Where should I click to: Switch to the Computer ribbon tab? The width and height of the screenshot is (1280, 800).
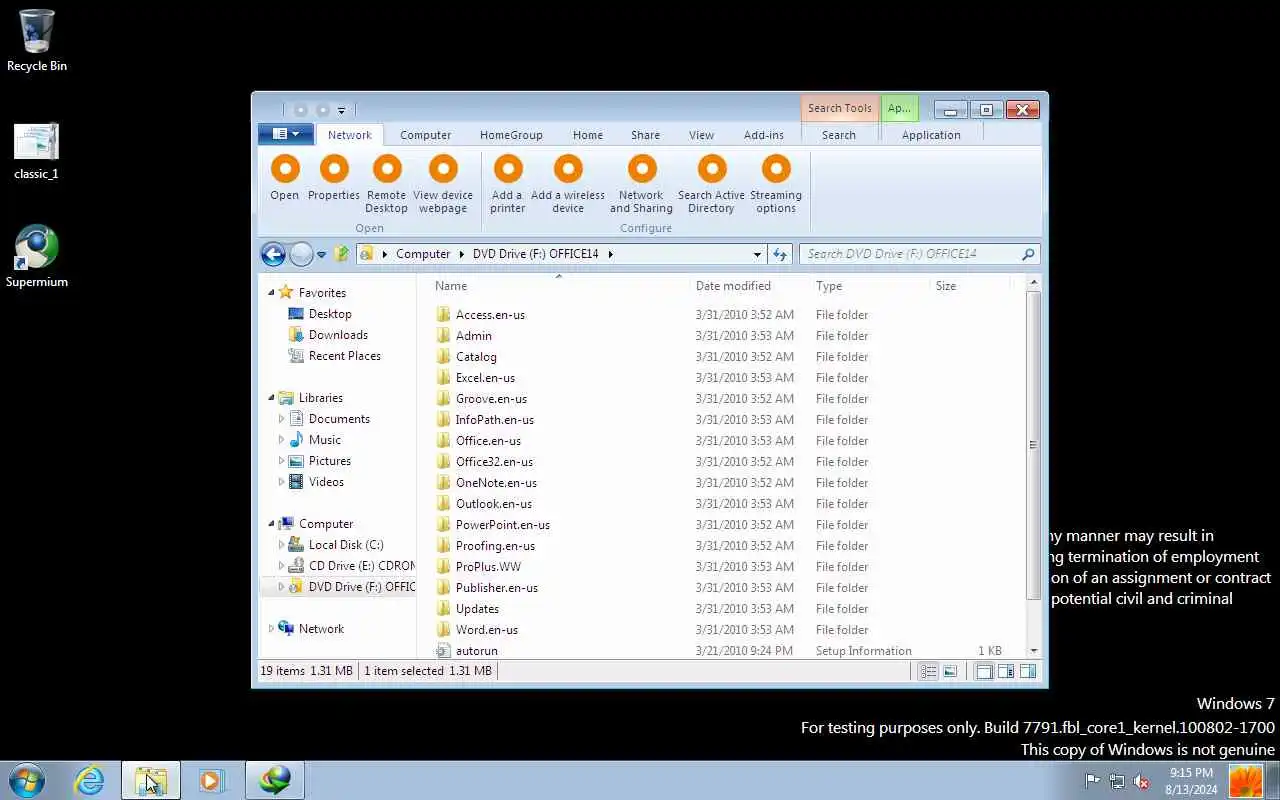click(425, 135)
